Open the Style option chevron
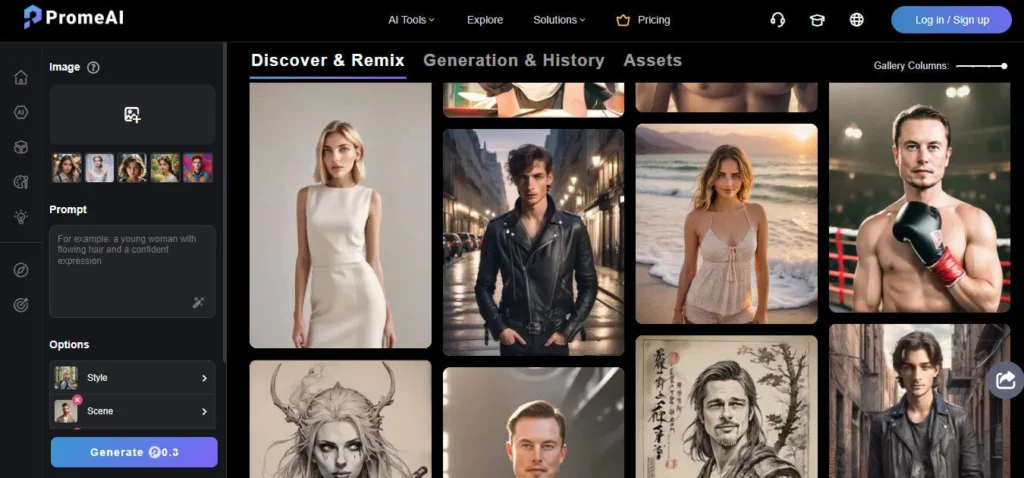This screenshot has height=478, width=1024. 204,378
